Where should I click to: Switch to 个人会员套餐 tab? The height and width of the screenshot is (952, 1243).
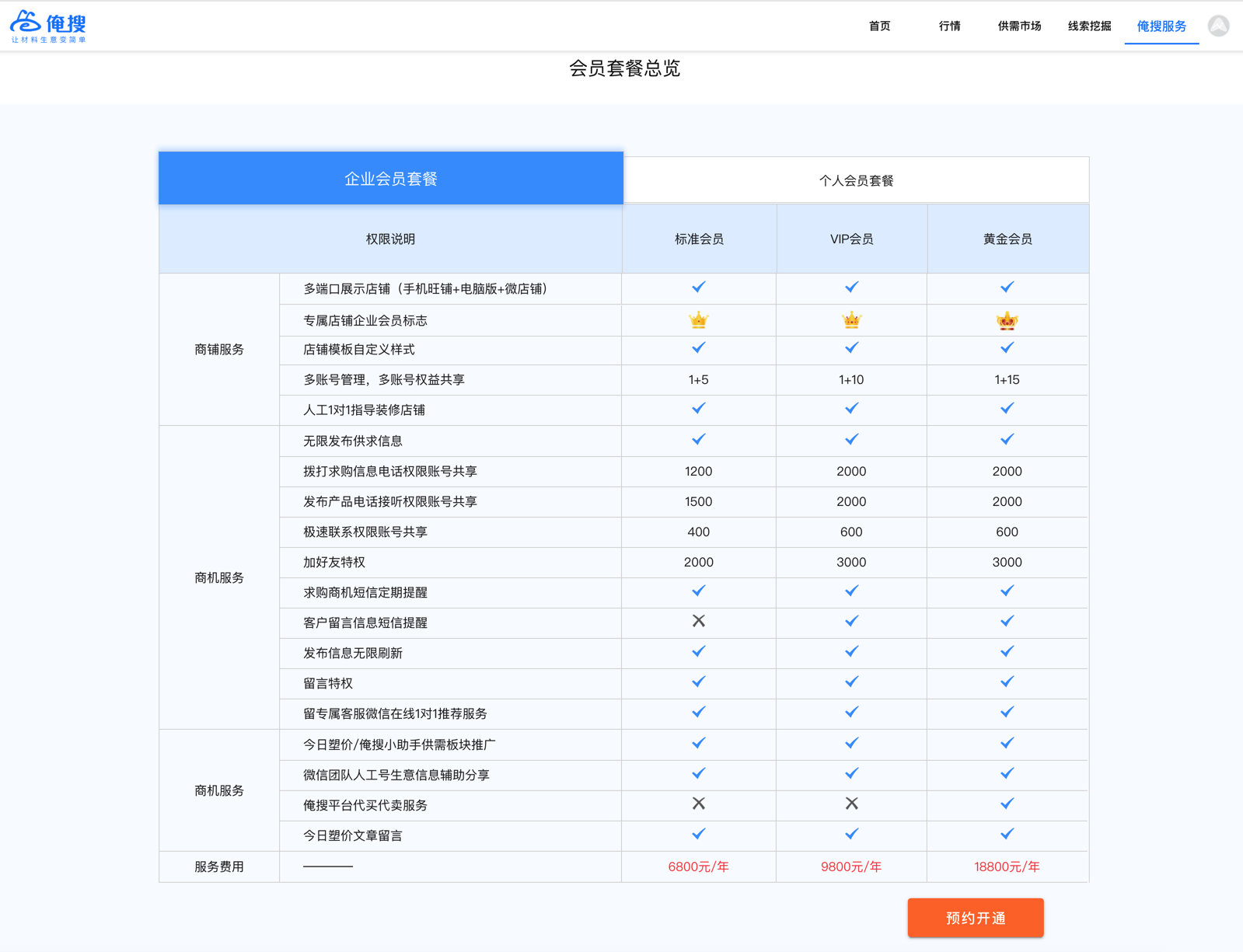click(x=856, y=180)
